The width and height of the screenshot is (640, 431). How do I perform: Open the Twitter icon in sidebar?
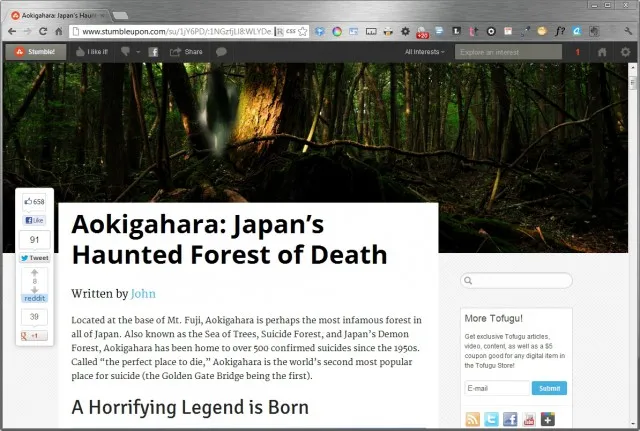coord(491,419)
